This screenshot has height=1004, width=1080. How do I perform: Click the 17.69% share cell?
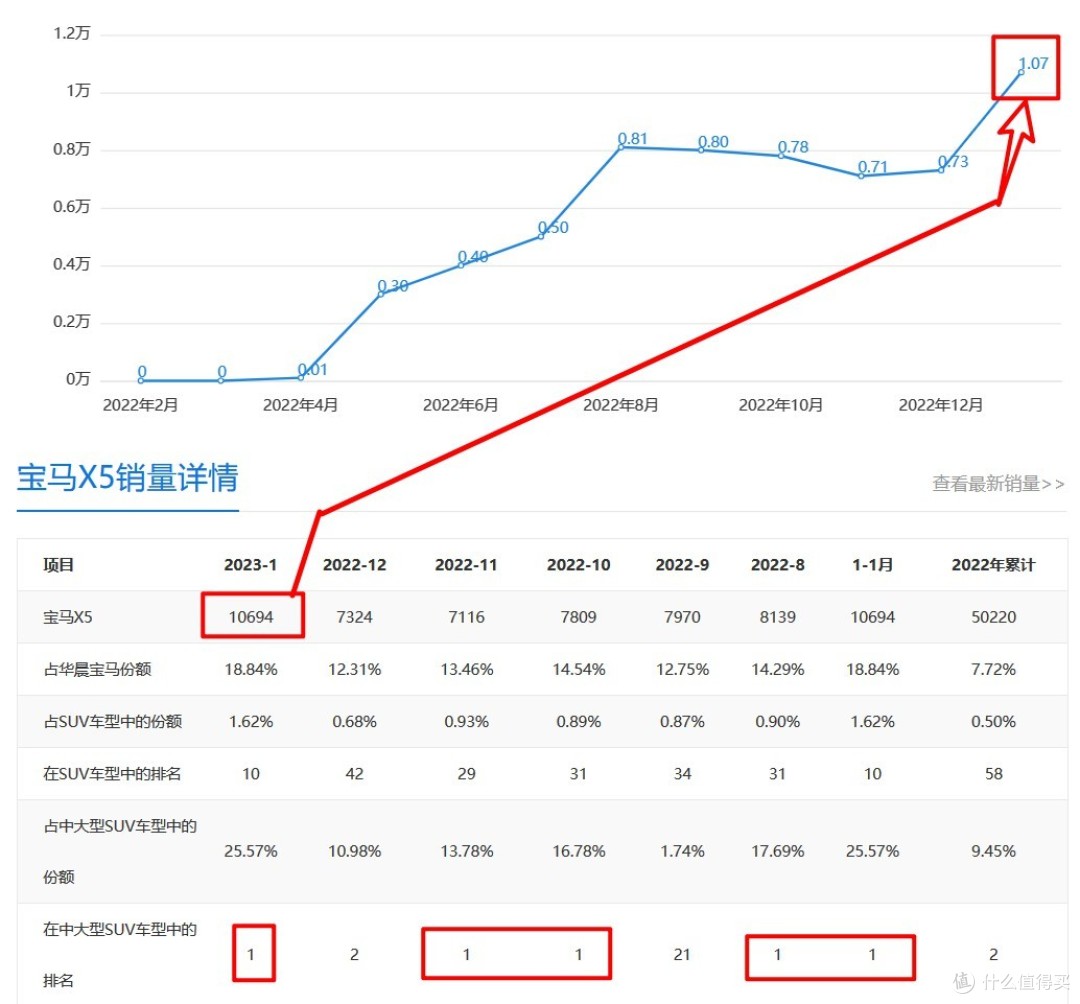[x=778, y=851]
